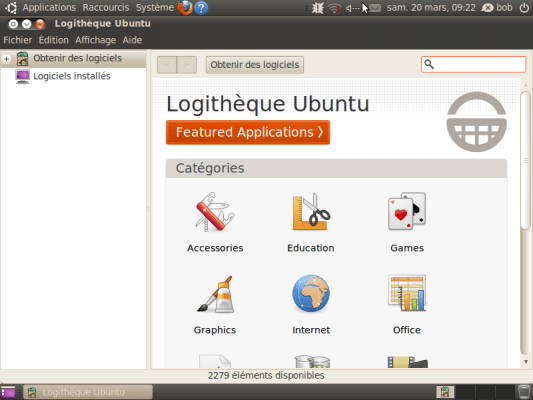The height and width of the screenshot is (400, 533).
Task: Expand the Obtenir des logiciels tree node
Action: pyautogui.click(x=6, y=59)
